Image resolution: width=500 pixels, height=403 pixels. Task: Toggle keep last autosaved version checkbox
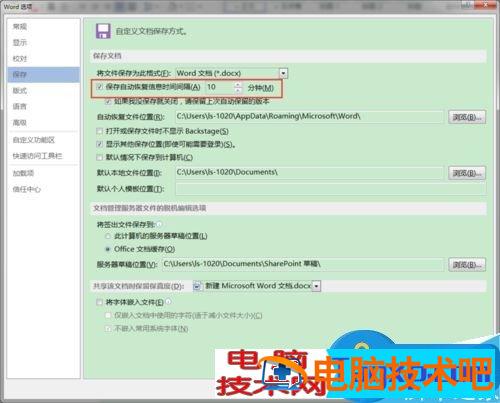coord(108,101)
